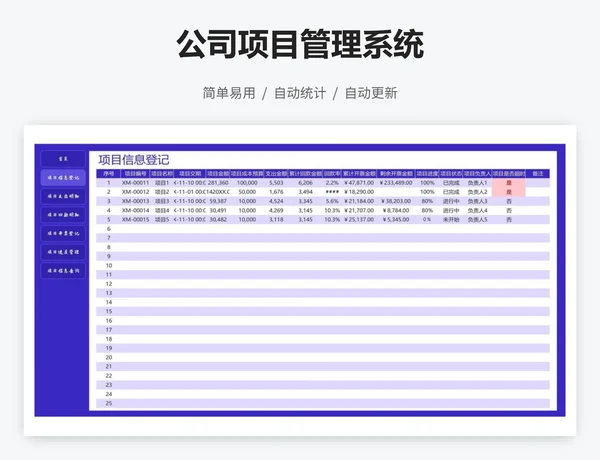Click the XM-00014 project code cell
Screen dimensions: 600x460
point(135,210)
